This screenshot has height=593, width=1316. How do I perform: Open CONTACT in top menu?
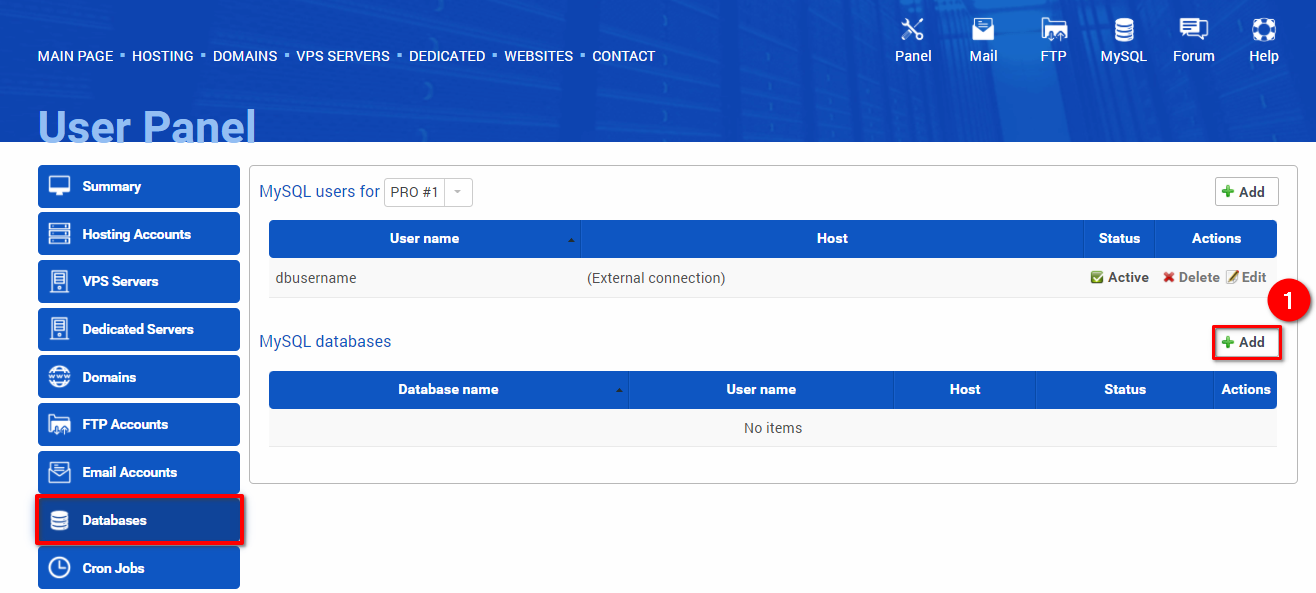click(x=624, y=56)
